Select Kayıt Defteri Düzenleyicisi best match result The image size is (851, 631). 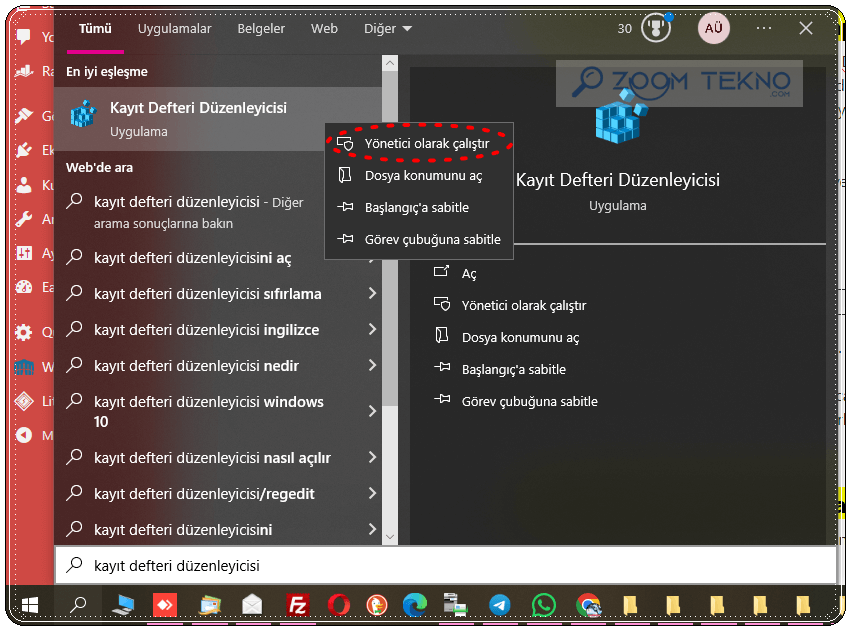pyautogui.click(x=218, y=119)
